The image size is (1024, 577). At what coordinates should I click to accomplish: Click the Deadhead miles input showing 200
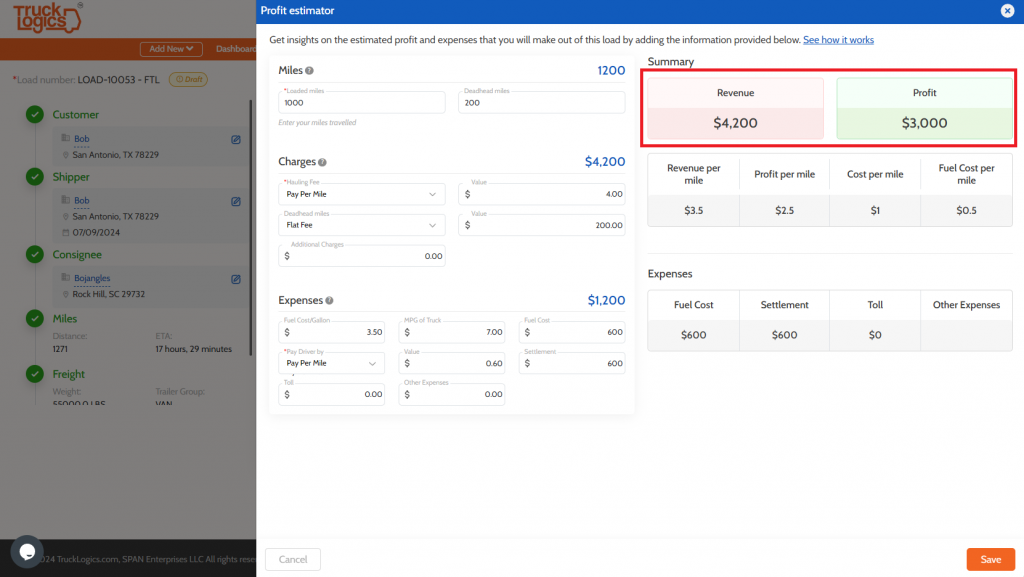point(541,102)
